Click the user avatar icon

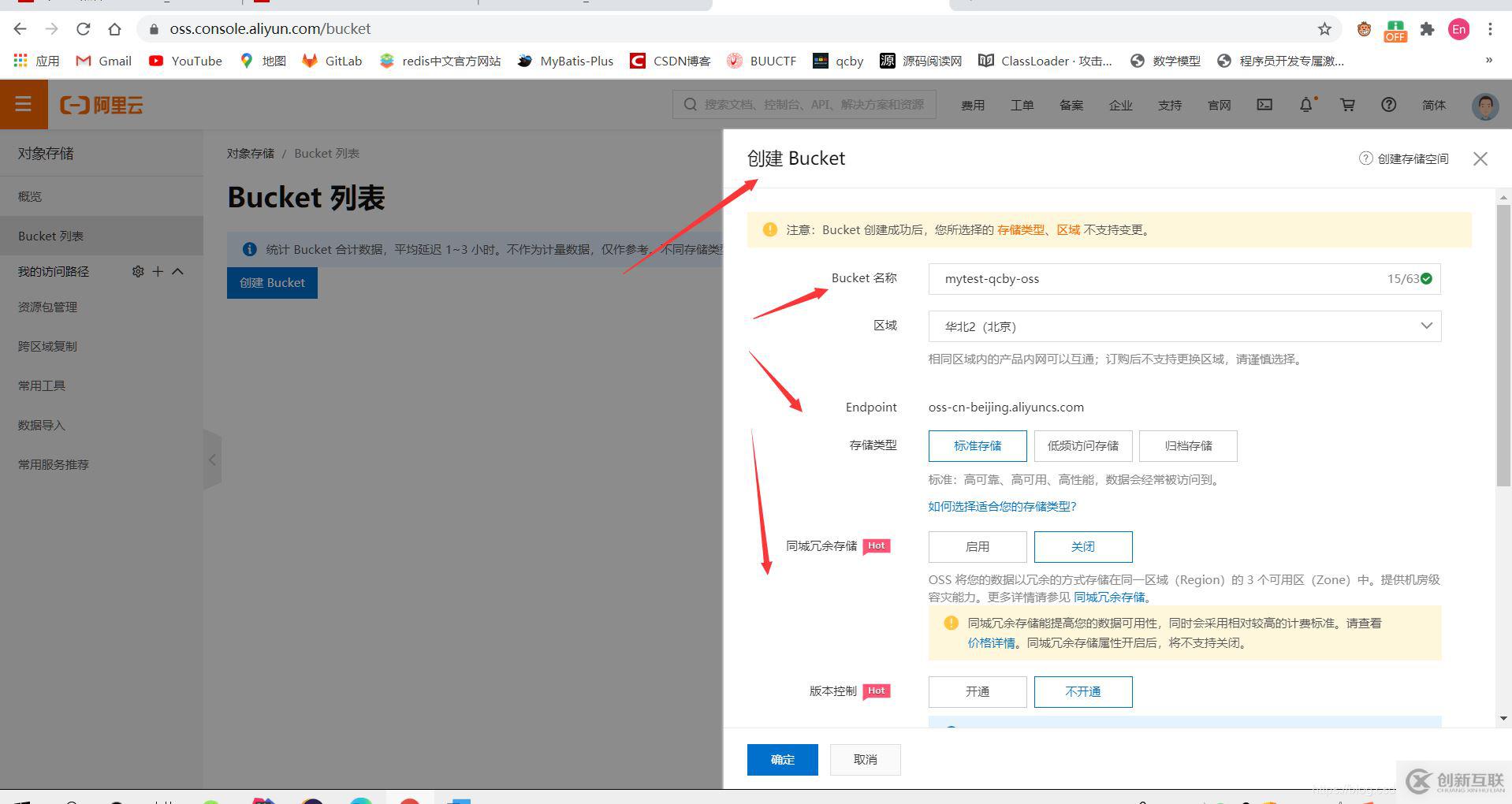click(1484, 104)
